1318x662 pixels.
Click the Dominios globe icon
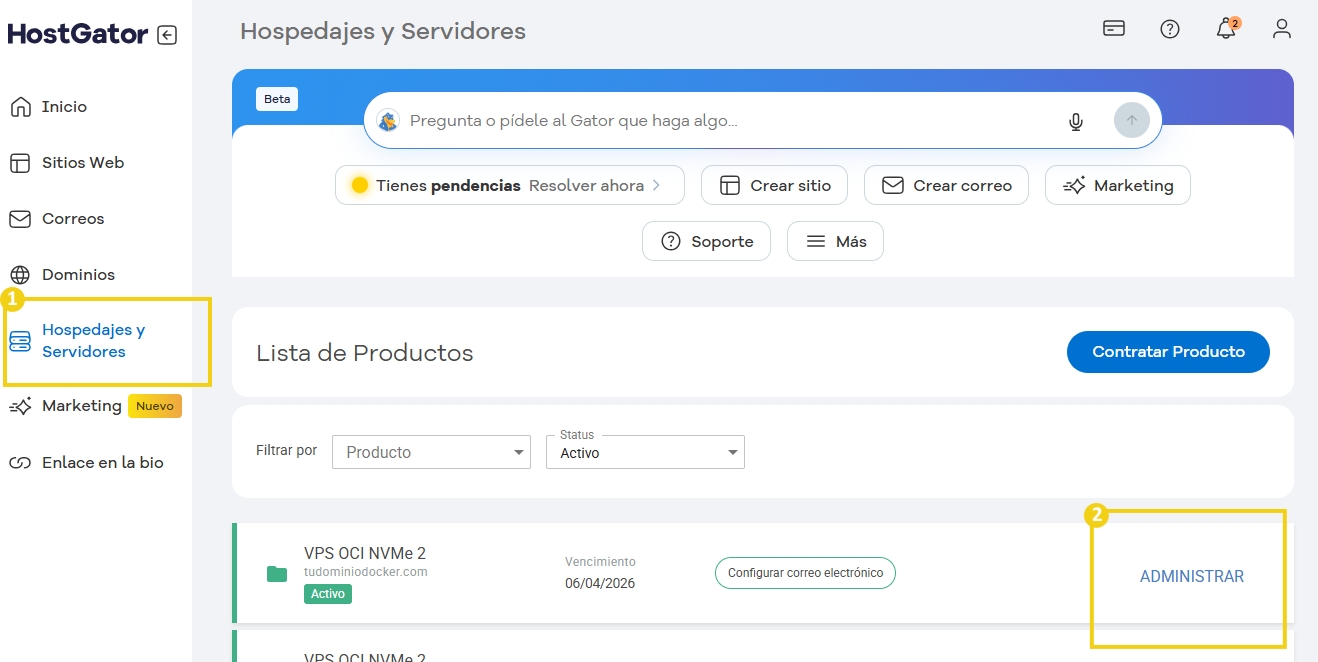(19, 274)
